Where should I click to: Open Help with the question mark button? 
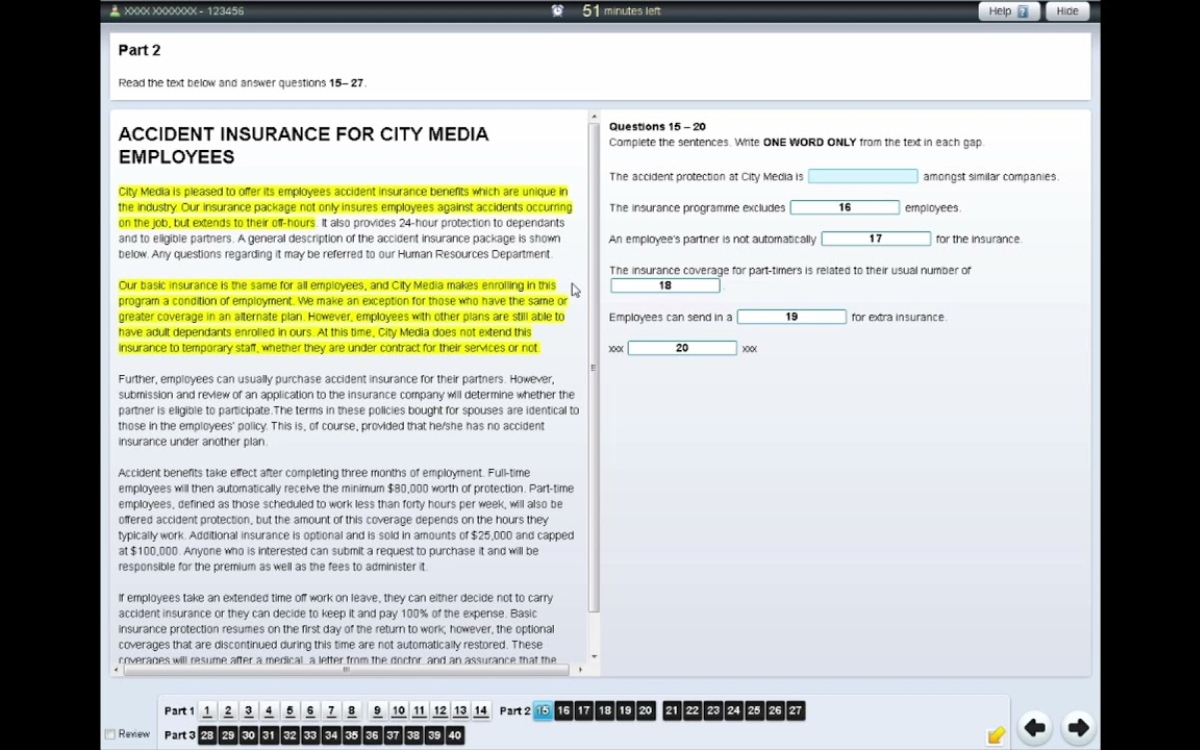(1008, 11)
